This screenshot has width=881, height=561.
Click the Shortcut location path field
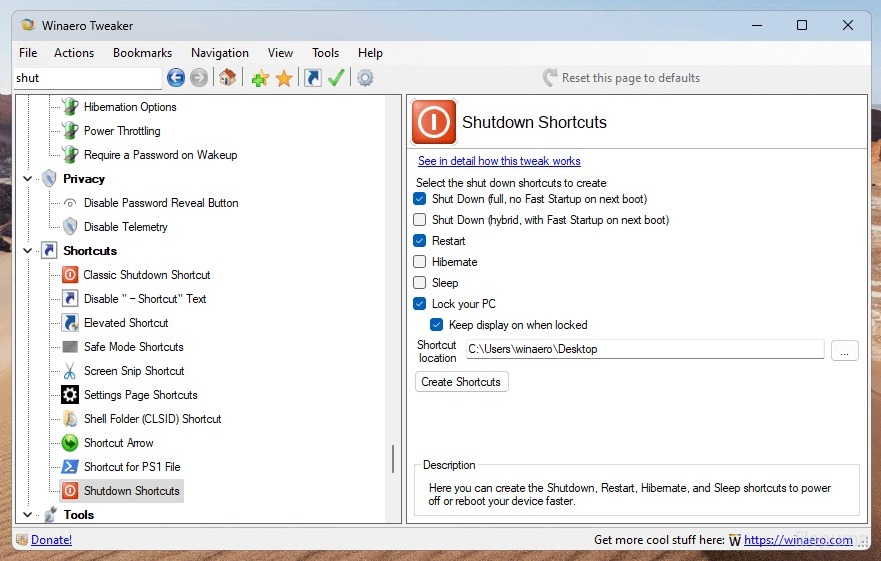(x=644, y=350)
